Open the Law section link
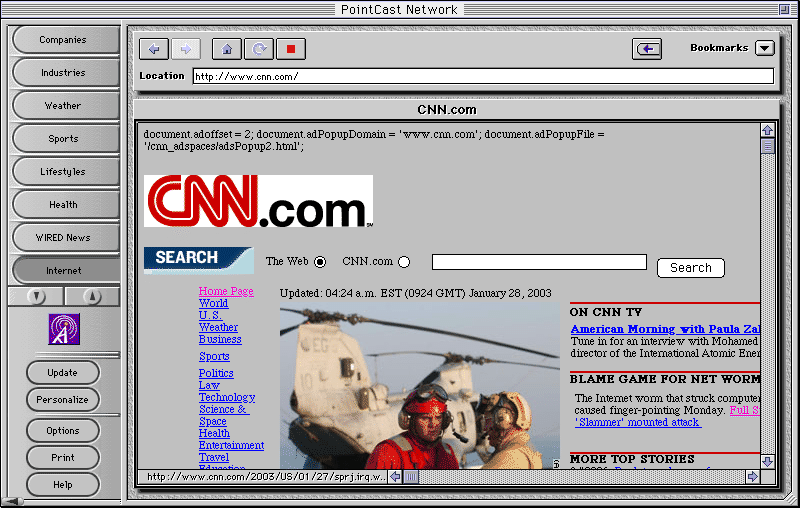Viewport: 800px width, 508px height. pyautogui.click(x=209, y=386)
